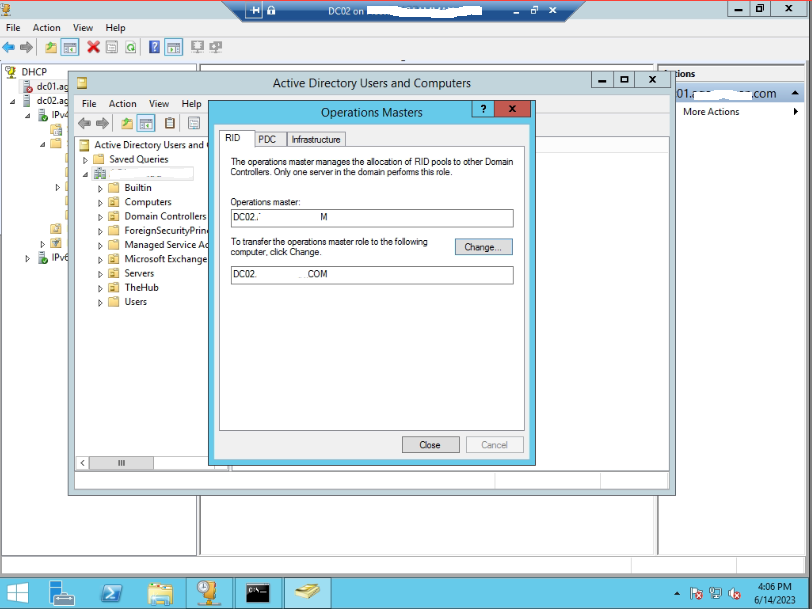Expand the Servers folder
This screenshot has width=812, height=609.
[x=100, y=274]
